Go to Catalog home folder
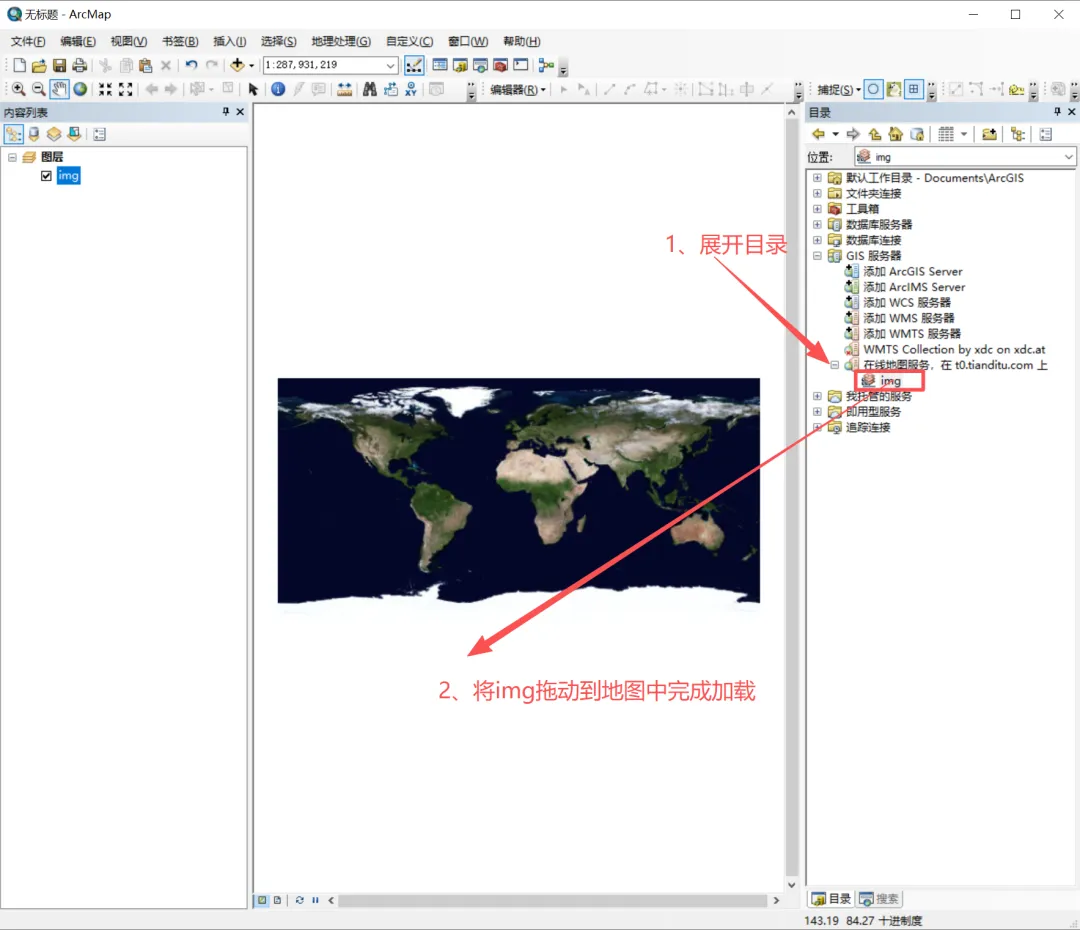 [895, 134]
